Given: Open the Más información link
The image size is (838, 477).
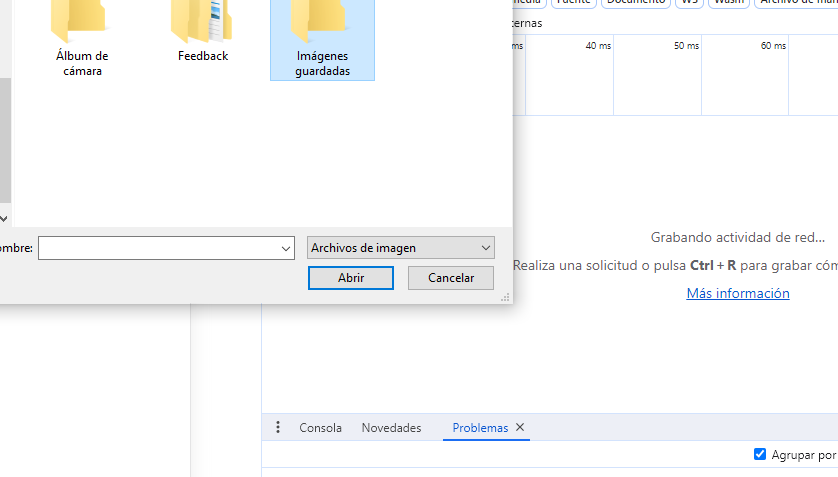Looking at the screenshot, I should pos(738,293).
